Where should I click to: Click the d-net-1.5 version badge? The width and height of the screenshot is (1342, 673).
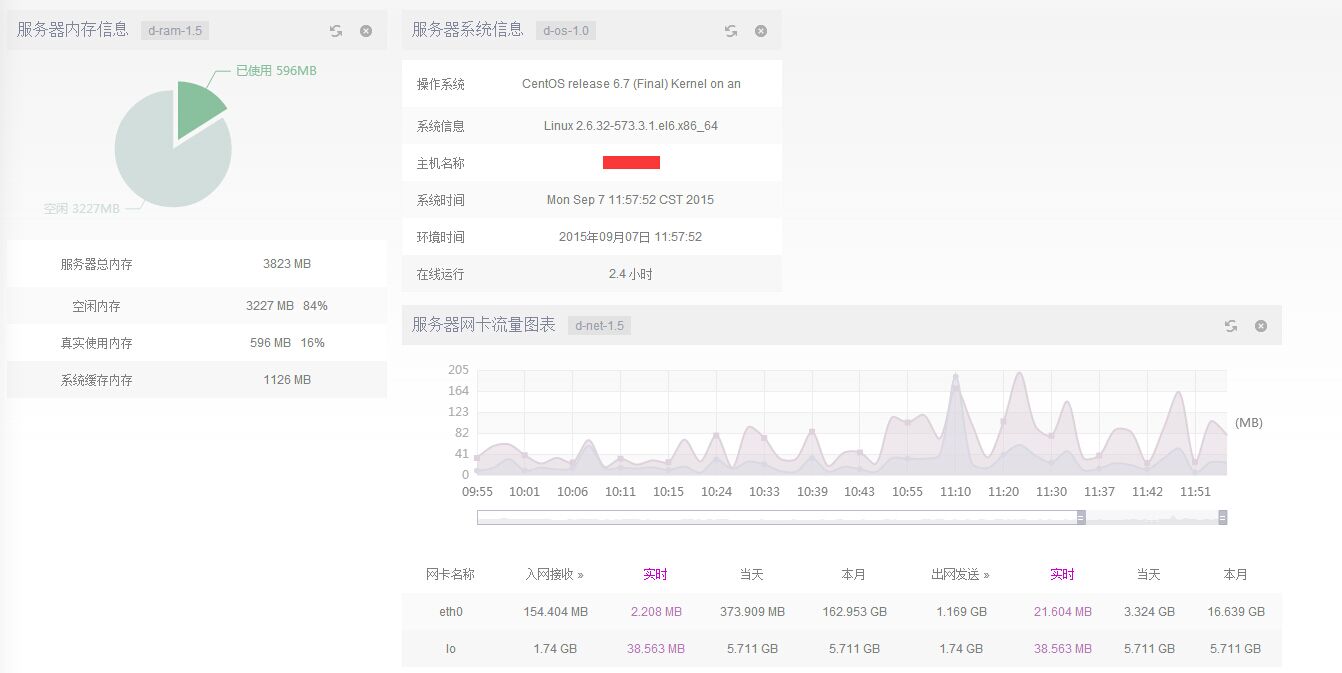[x=599, y=326]
